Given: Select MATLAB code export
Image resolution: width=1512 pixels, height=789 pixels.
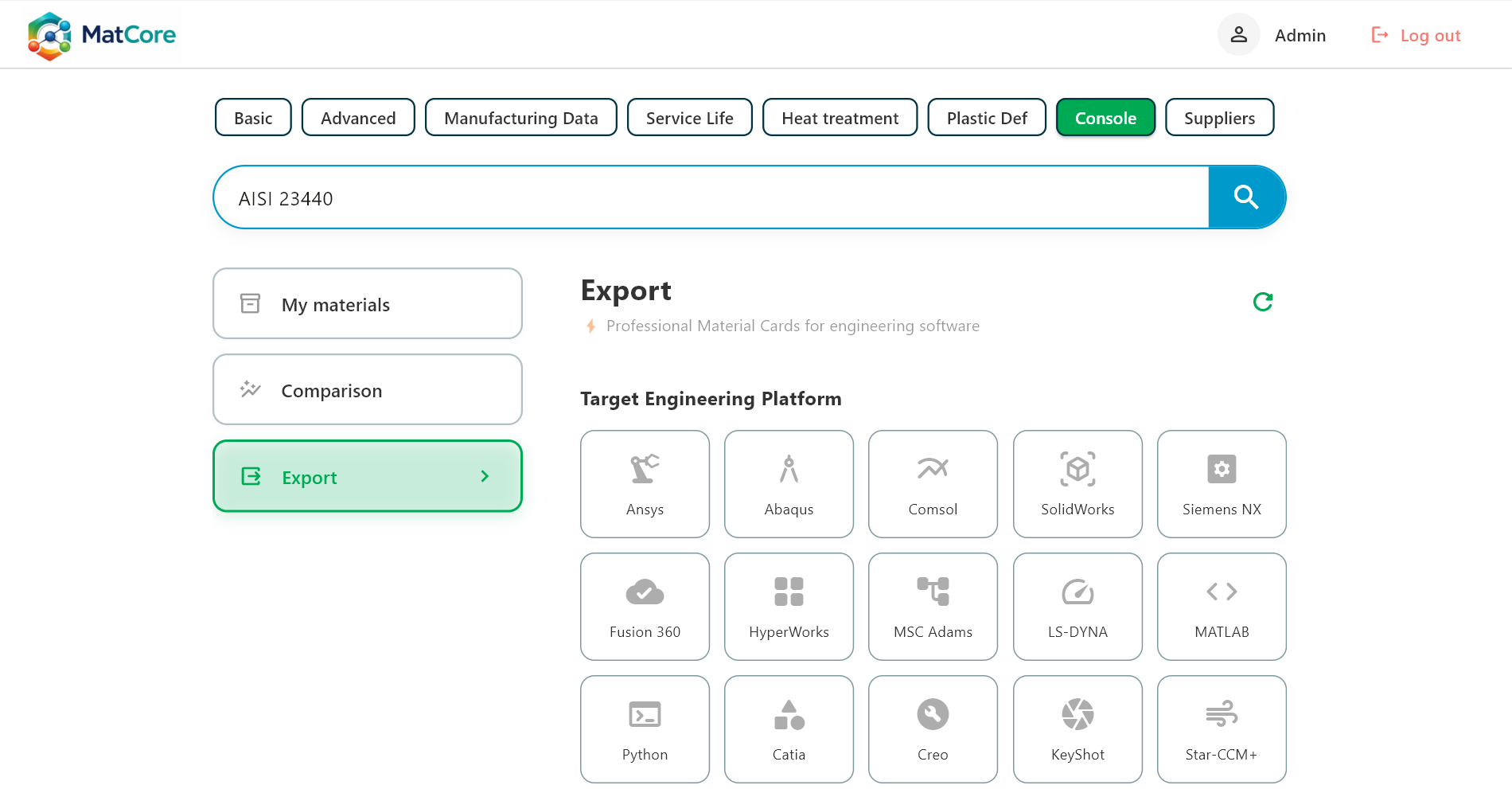Looking at the screenshot, I should (1222, 607).
